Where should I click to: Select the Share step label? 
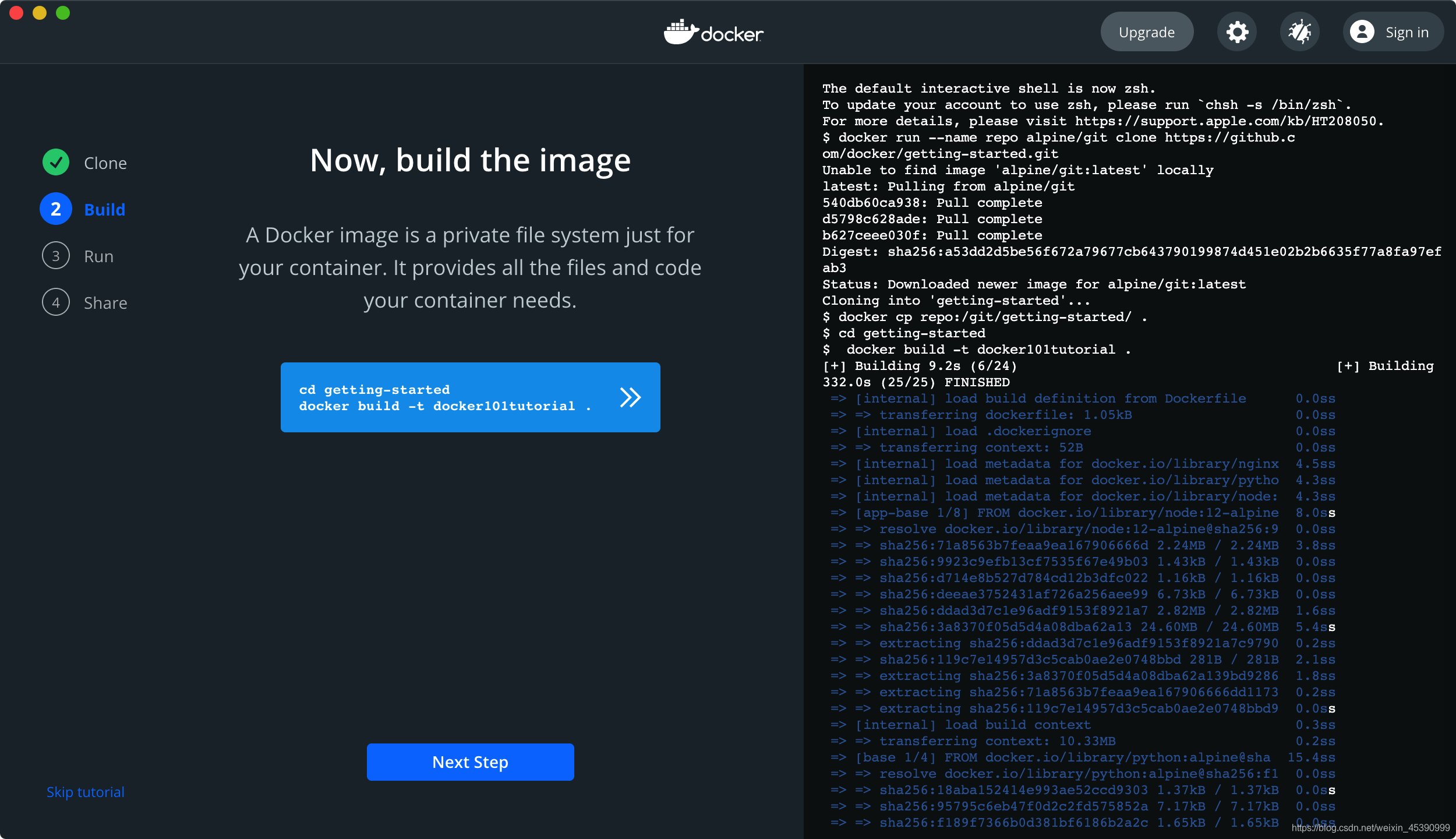point(105,303)
